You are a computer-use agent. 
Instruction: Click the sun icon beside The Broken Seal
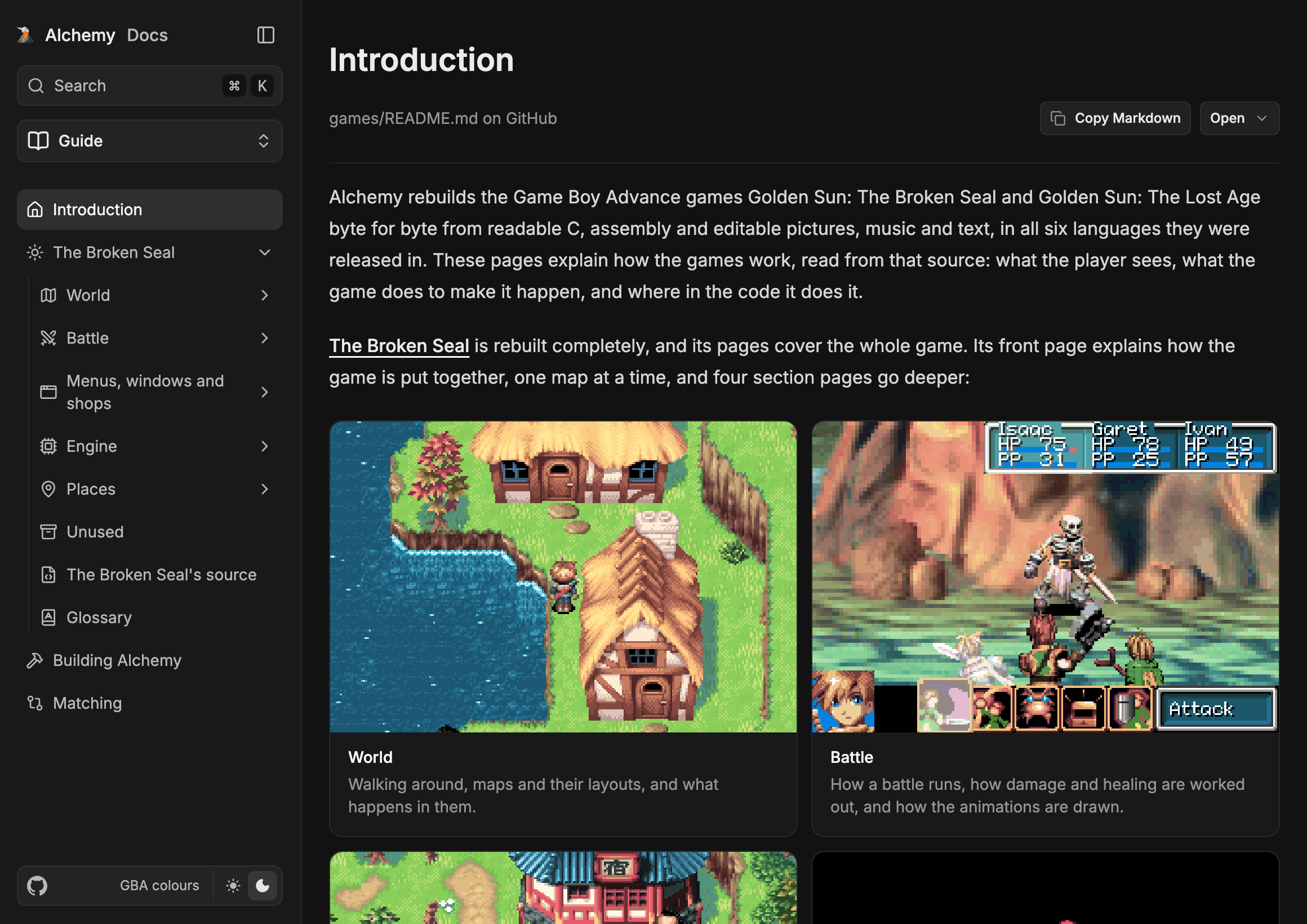tap(35, 252)
